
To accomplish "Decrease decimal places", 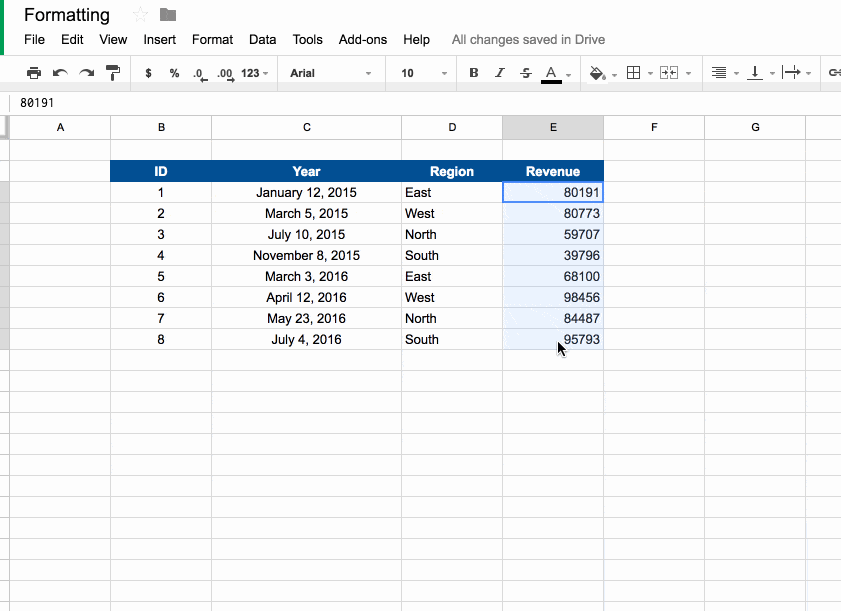I will pyautogui.click(x=200, y=74).
